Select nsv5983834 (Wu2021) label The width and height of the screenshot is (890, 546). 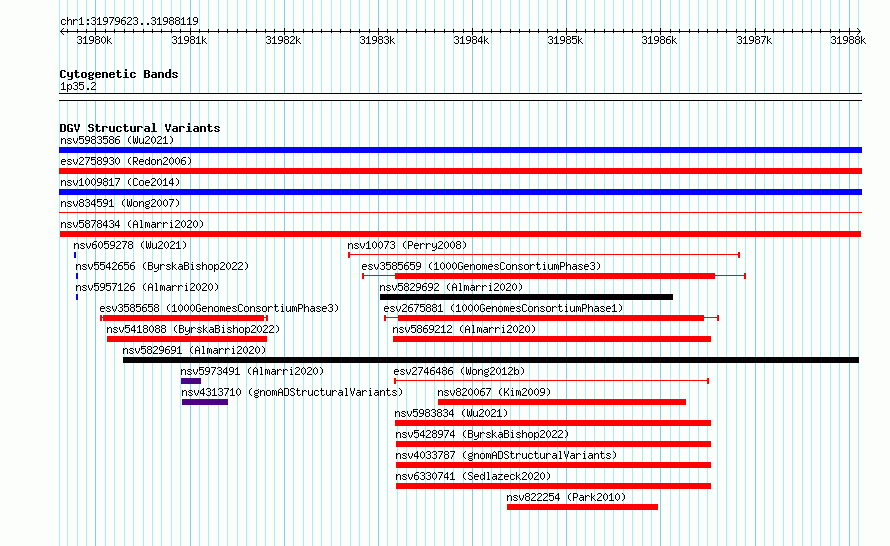[x=451, y=413]
